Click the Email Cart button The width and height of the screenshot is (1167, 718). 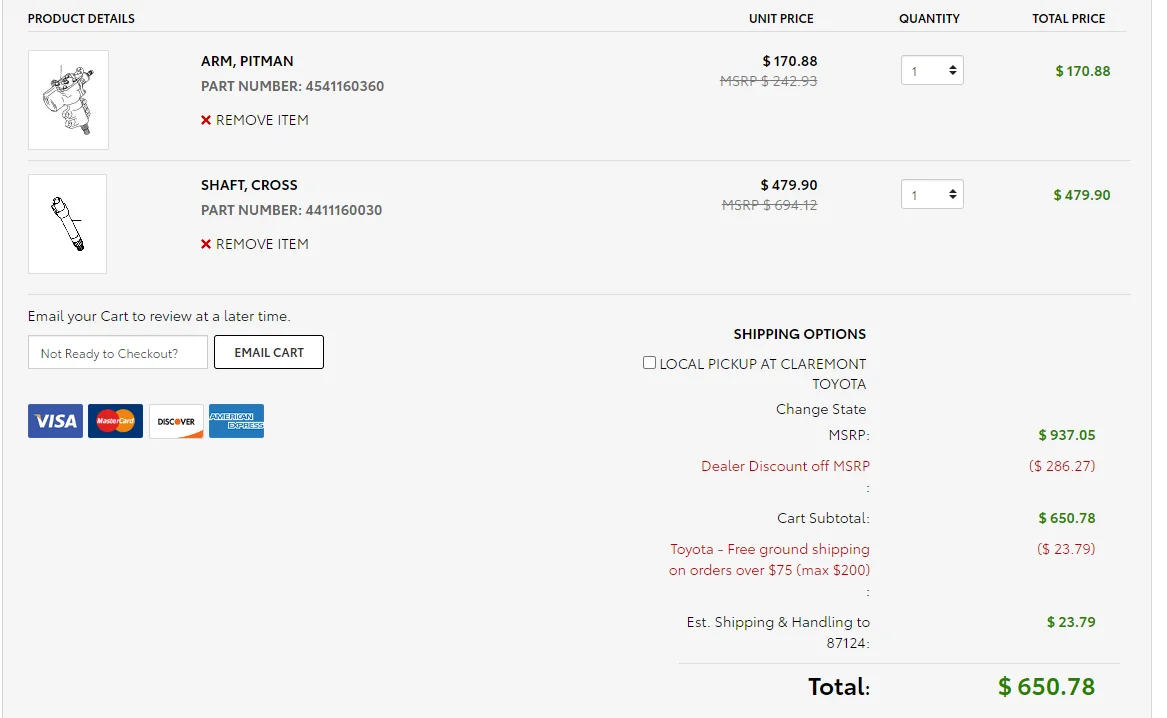coord(269,352)
